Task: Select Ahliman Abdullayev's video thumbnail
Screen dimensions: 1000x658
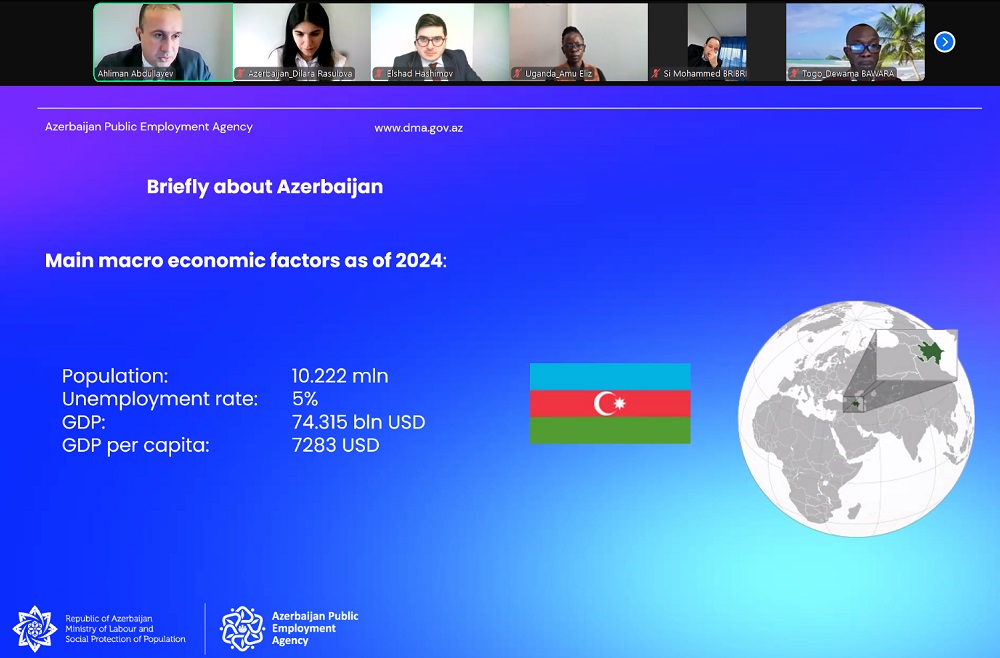Action: pyautogui.click(x=163, y=38)
